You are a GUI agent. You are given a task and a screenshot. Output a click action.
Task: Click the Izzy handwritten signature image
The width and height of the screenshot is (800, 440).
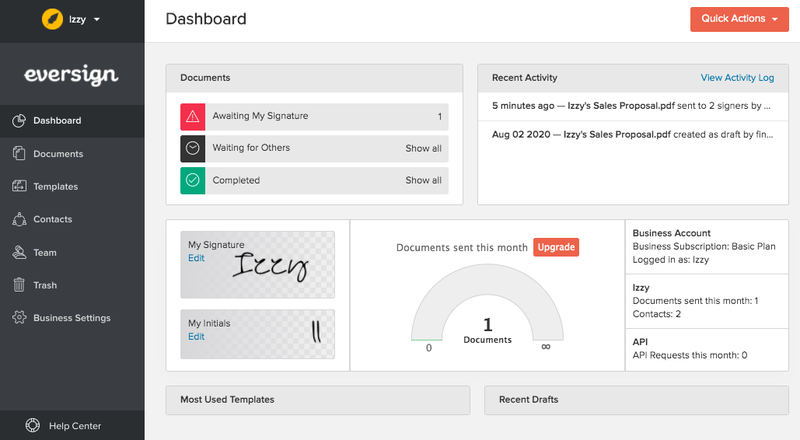pos(270,266)
